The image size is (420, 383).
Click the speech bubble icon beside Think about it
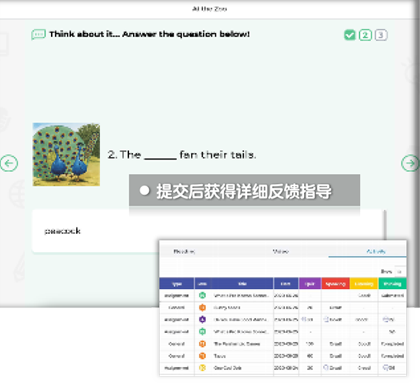(38, 34)
